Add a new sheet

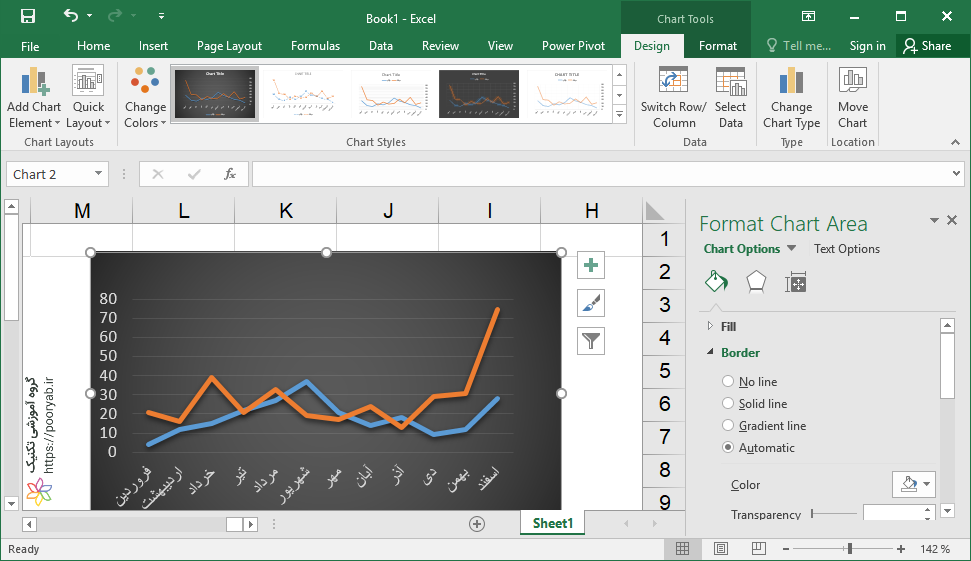click(x=477, y=524)
